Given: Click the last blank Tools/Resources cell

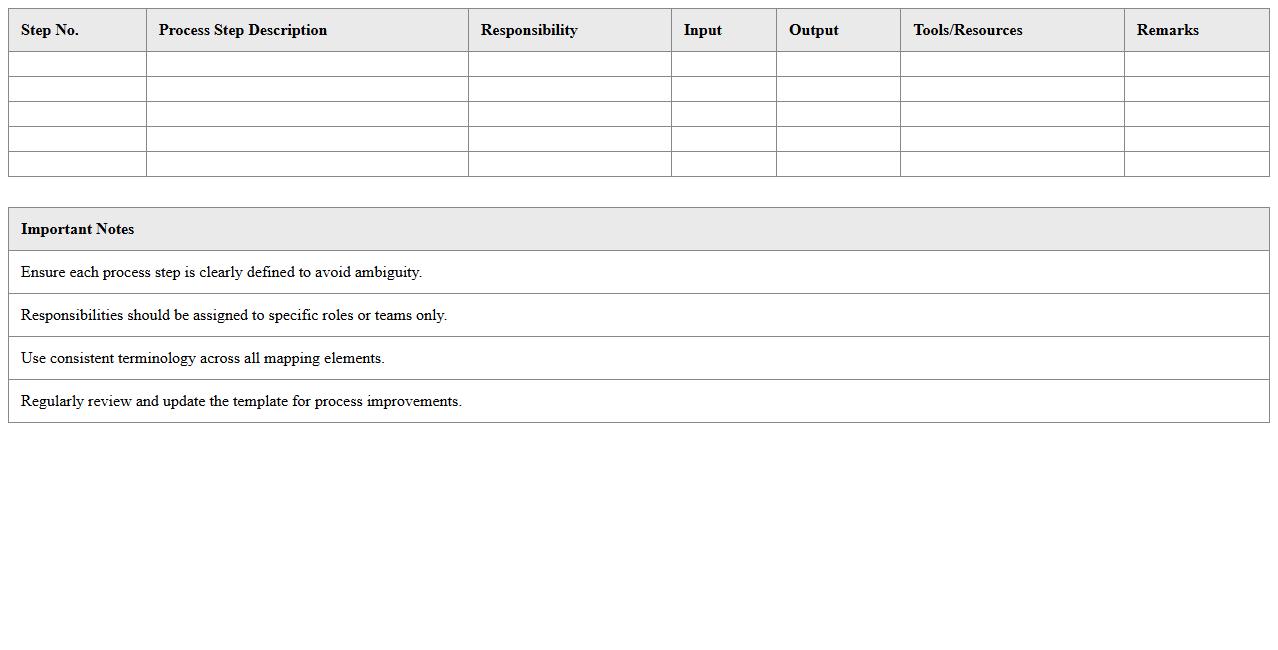Looking at the screenshot, I should point(1012,164).
